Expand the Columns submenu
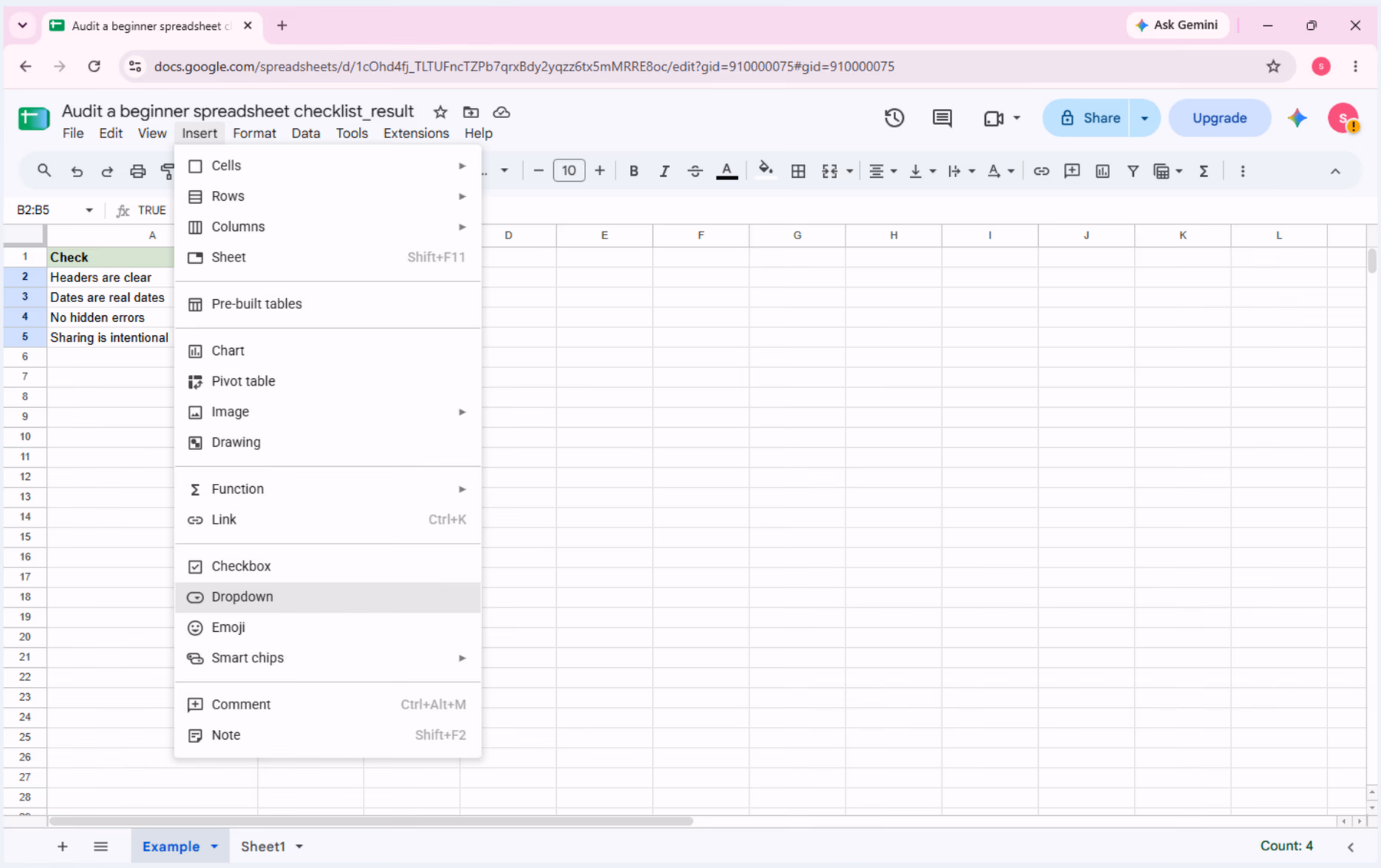The image size is (1381, 868). pos(328,227)
